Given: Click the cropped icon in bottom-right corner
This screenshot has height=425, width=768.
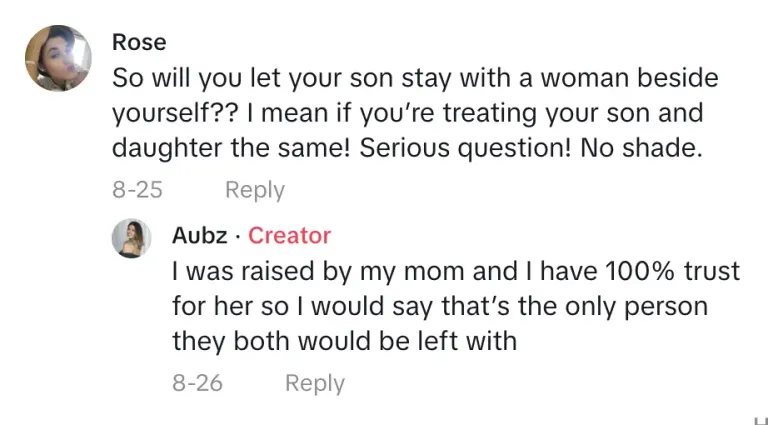Looking at the screenshot, I should coord(759,419).
